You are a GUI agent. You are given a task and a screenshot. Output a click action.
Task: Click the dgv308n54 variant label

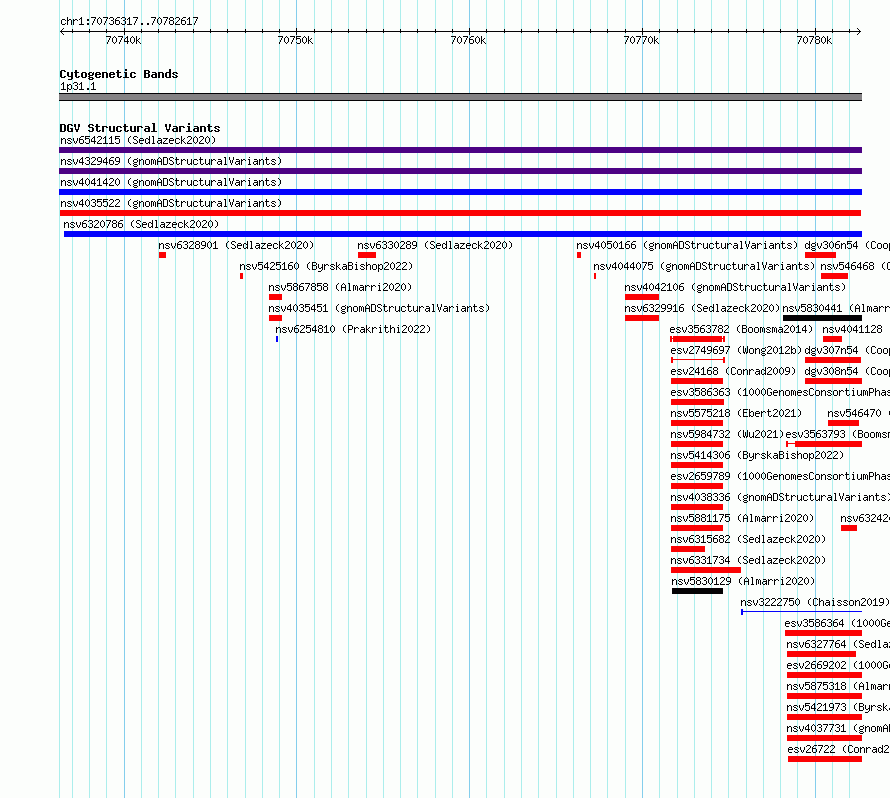tap(847, 371)
